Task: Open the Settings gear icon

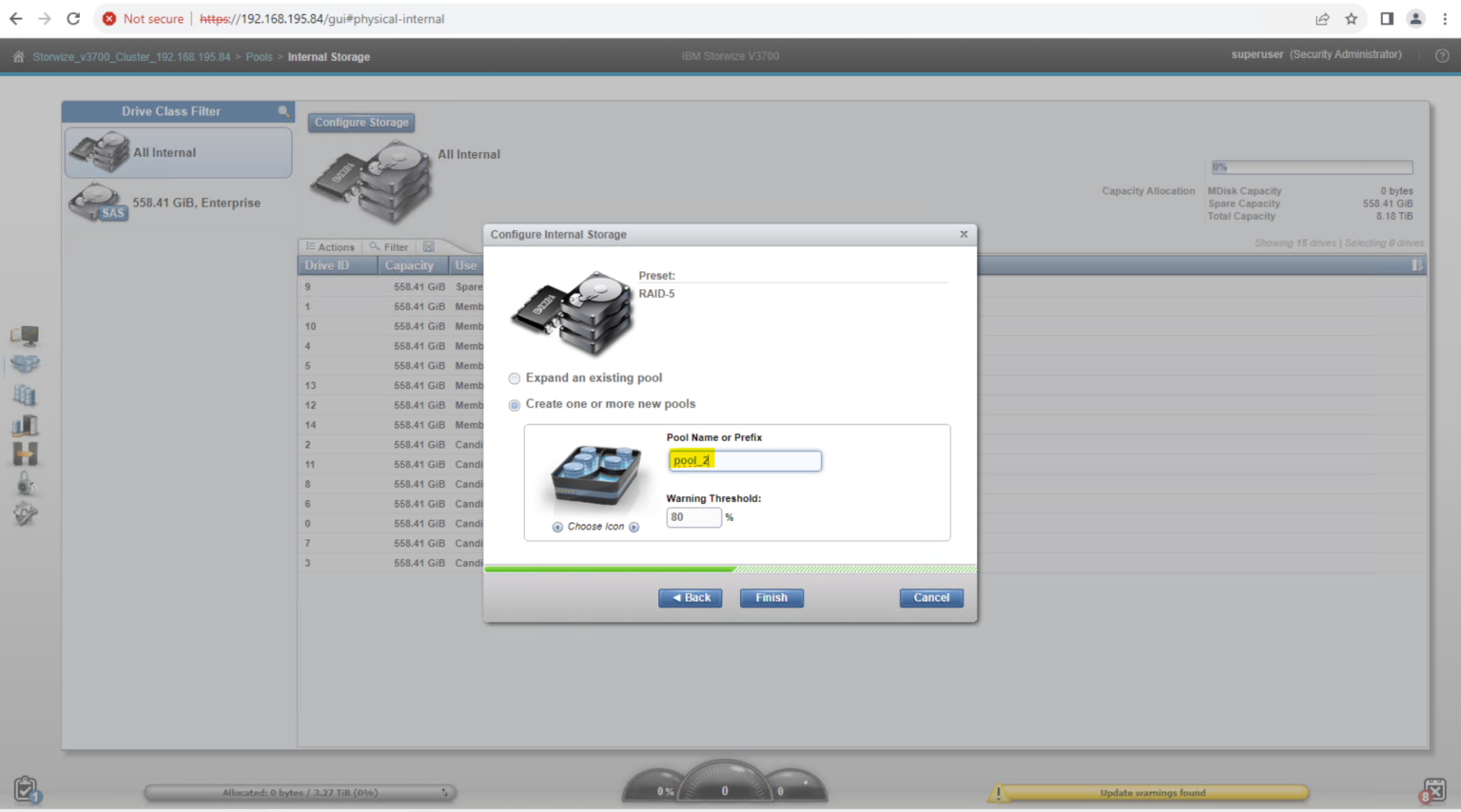Action: (x=26, y=513)
